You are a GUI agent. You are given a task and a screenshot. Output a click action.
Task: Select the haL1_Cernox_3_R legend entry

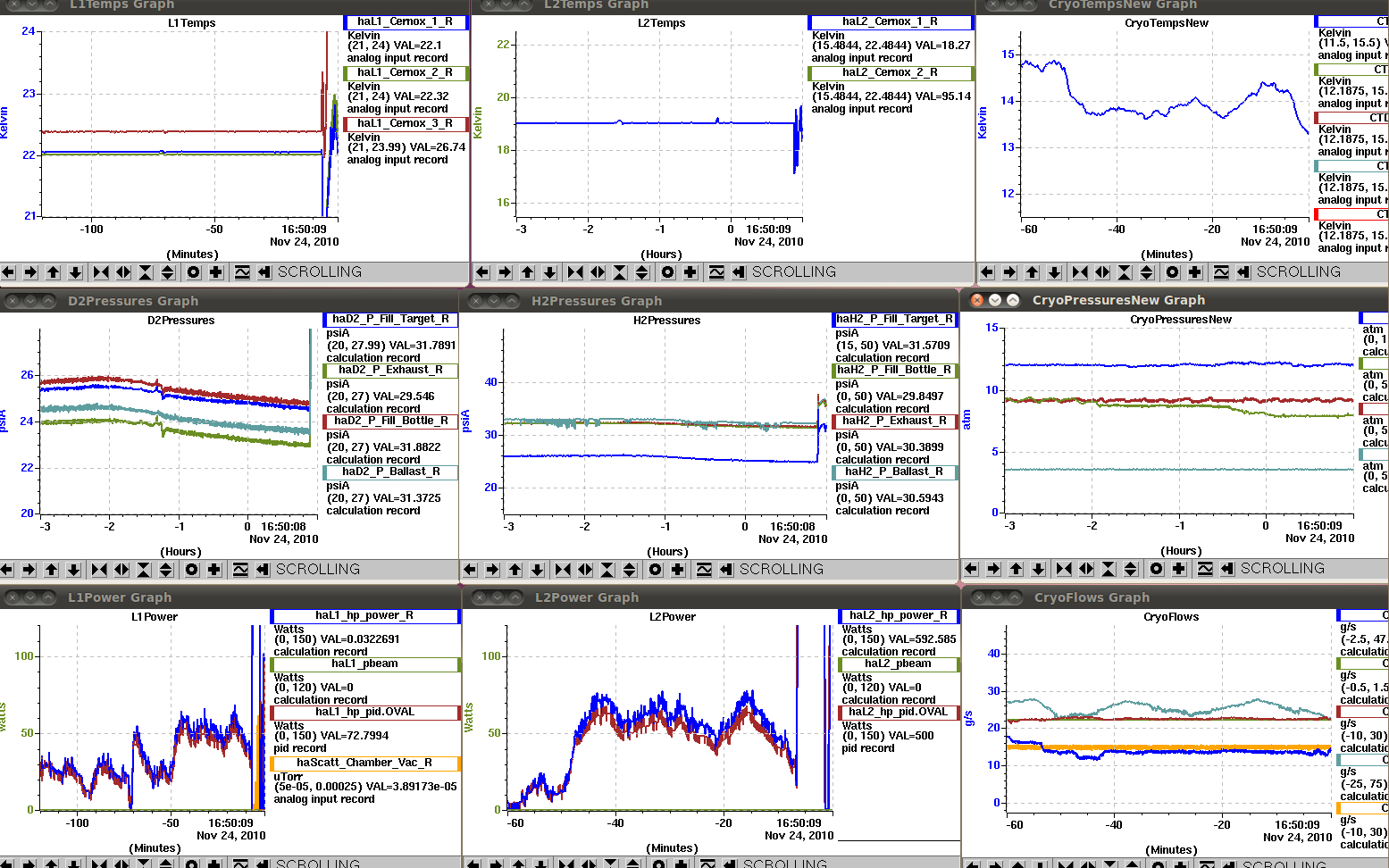point(406,124)
